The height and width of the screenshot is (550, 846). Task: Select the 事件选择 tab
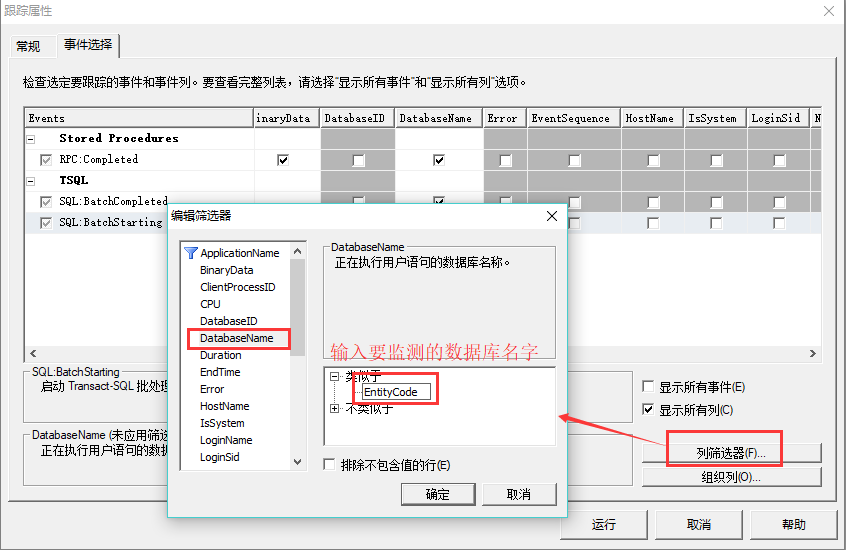tap(88, 45)
